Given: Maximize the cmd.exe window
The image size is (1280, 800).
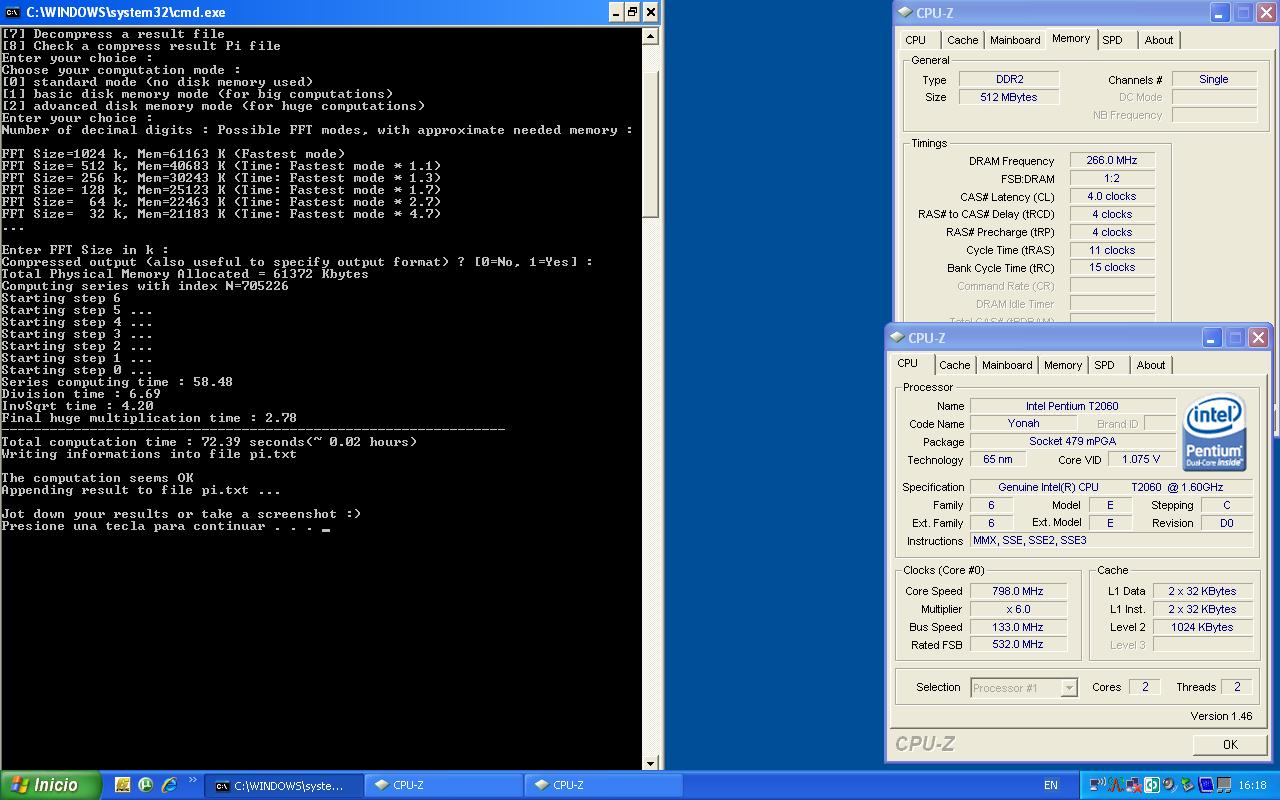Looking at the screenshot, I should click(633, 12).
